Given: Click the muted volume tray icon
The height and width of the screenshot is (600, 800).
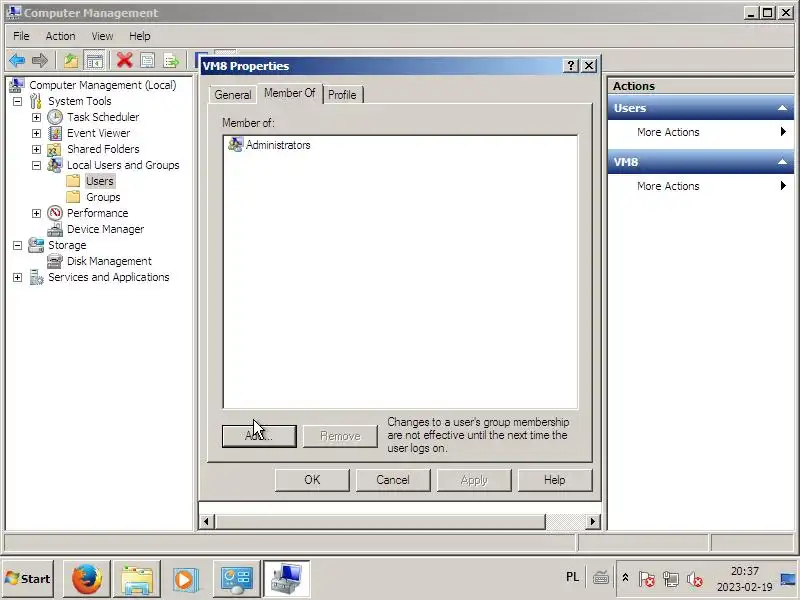Looking at the screenshot, I should tap(694, 579).
